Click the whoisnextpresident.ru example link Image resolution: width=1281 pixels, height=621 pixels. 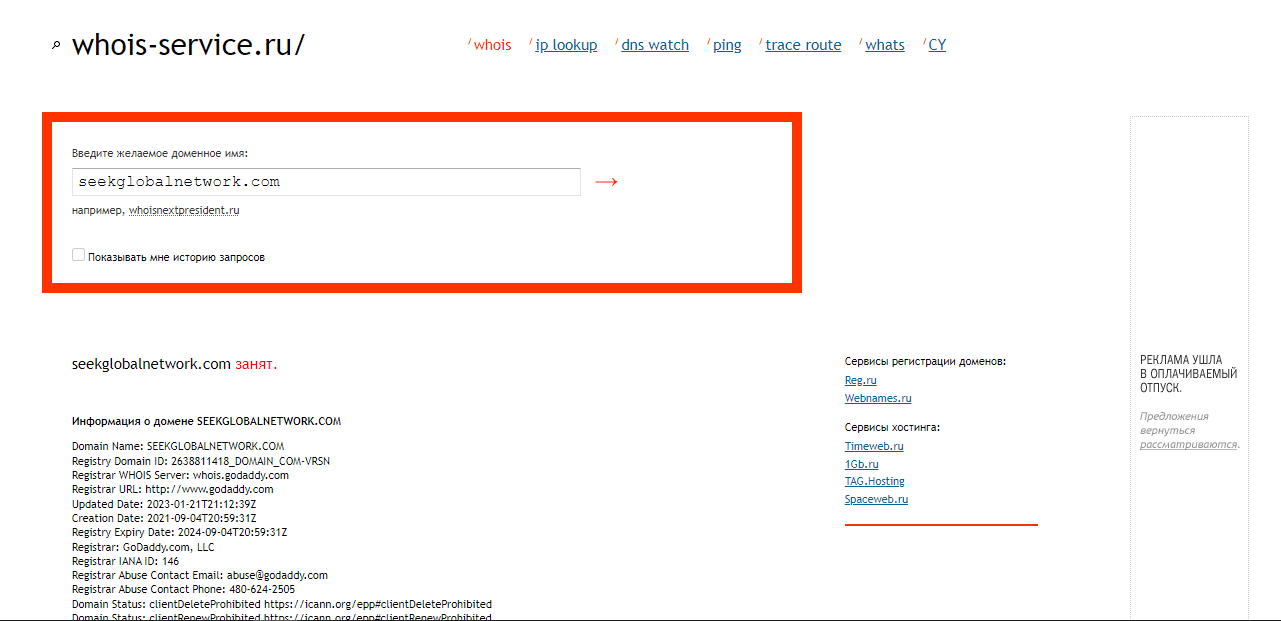pos(184,211)
